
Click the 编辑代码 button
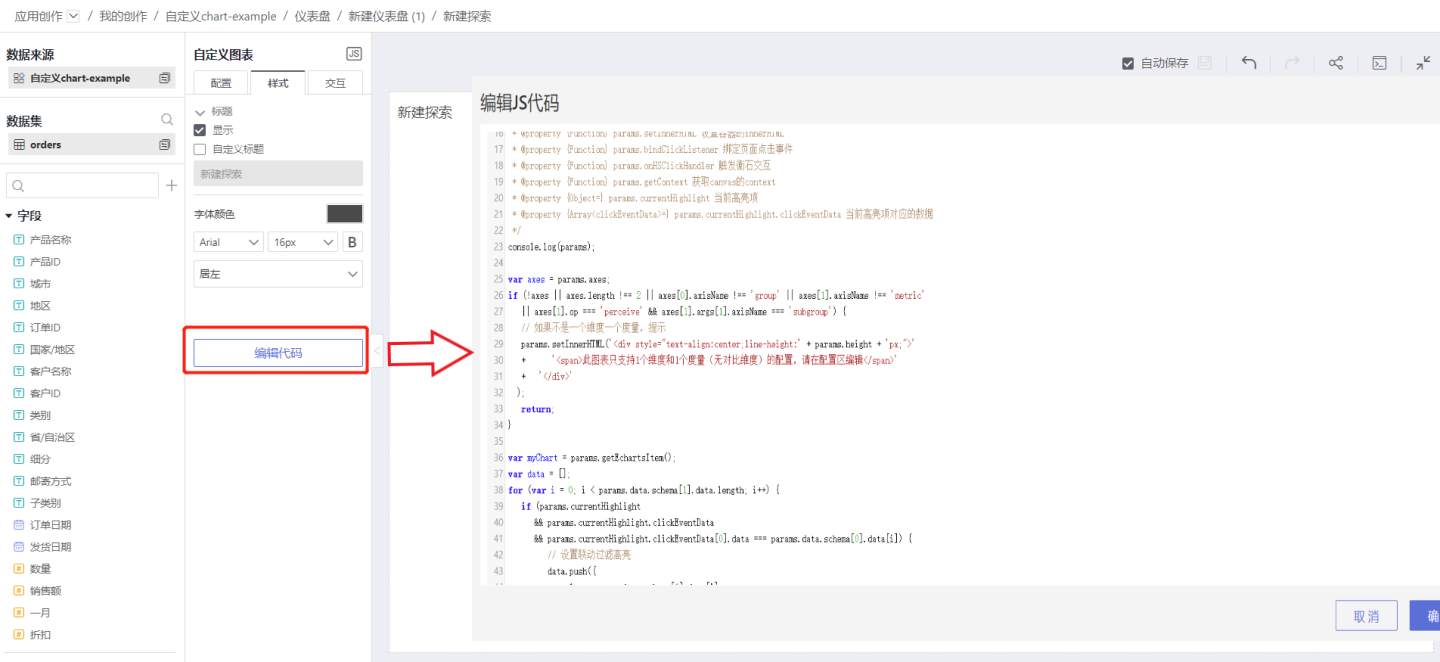pos(278,353)
